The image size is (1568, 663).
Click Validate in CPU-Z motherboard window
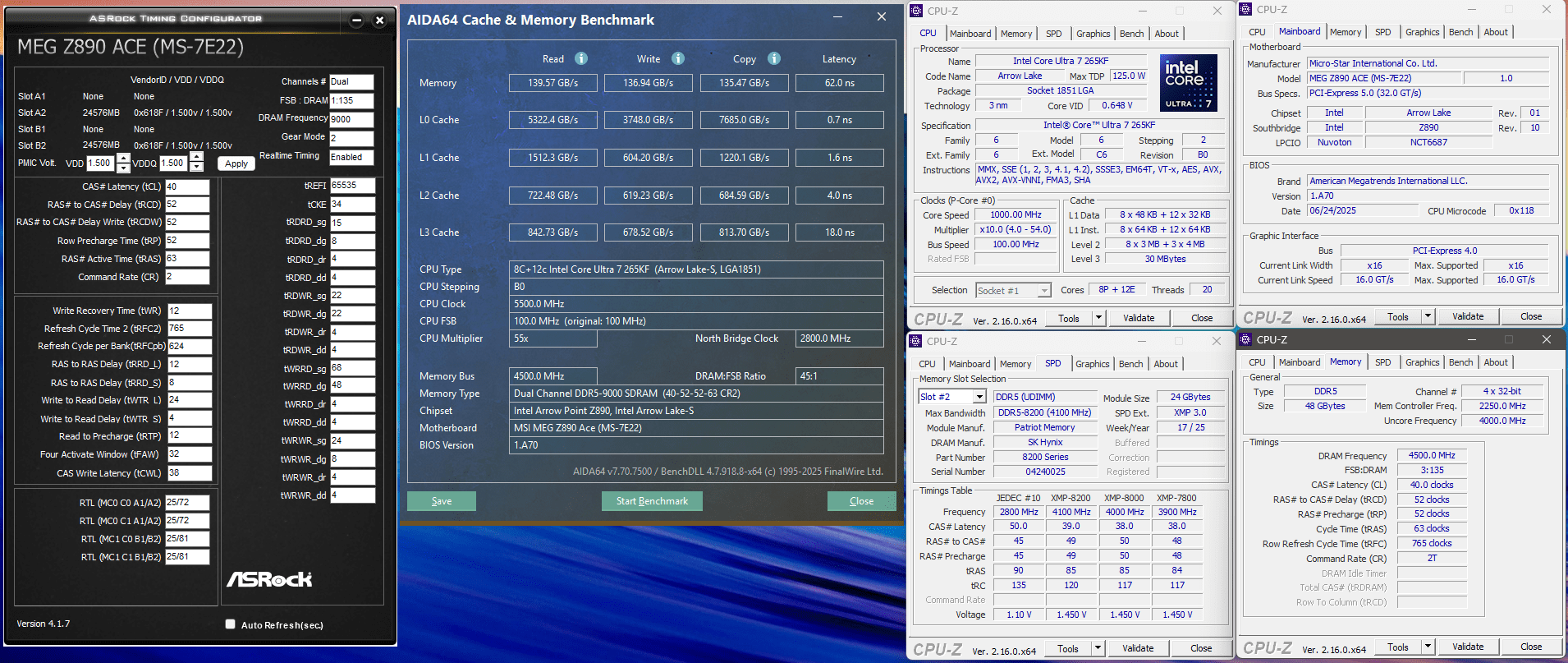1468,316
